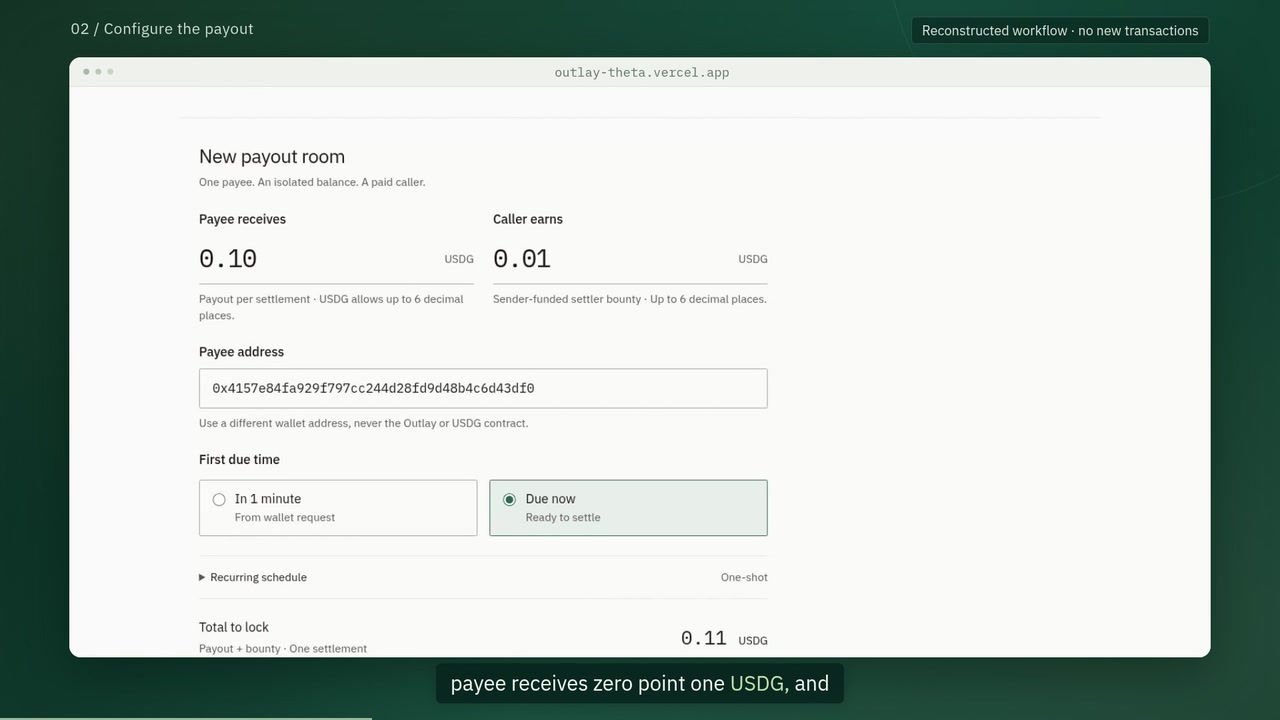Click the 'Caller earns' label
The image size is (1280, 720).
(x=528, y=219)
